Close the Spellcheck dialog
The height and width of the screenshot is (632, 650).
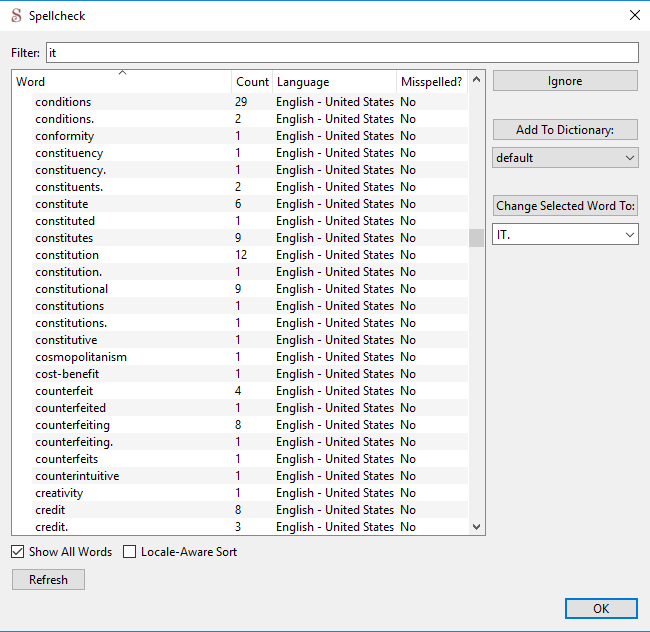tap(634, 15)
